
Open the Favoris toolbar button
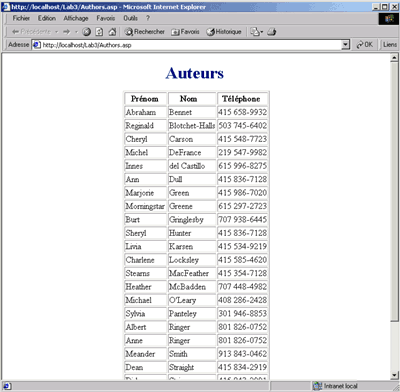[185, 32]
